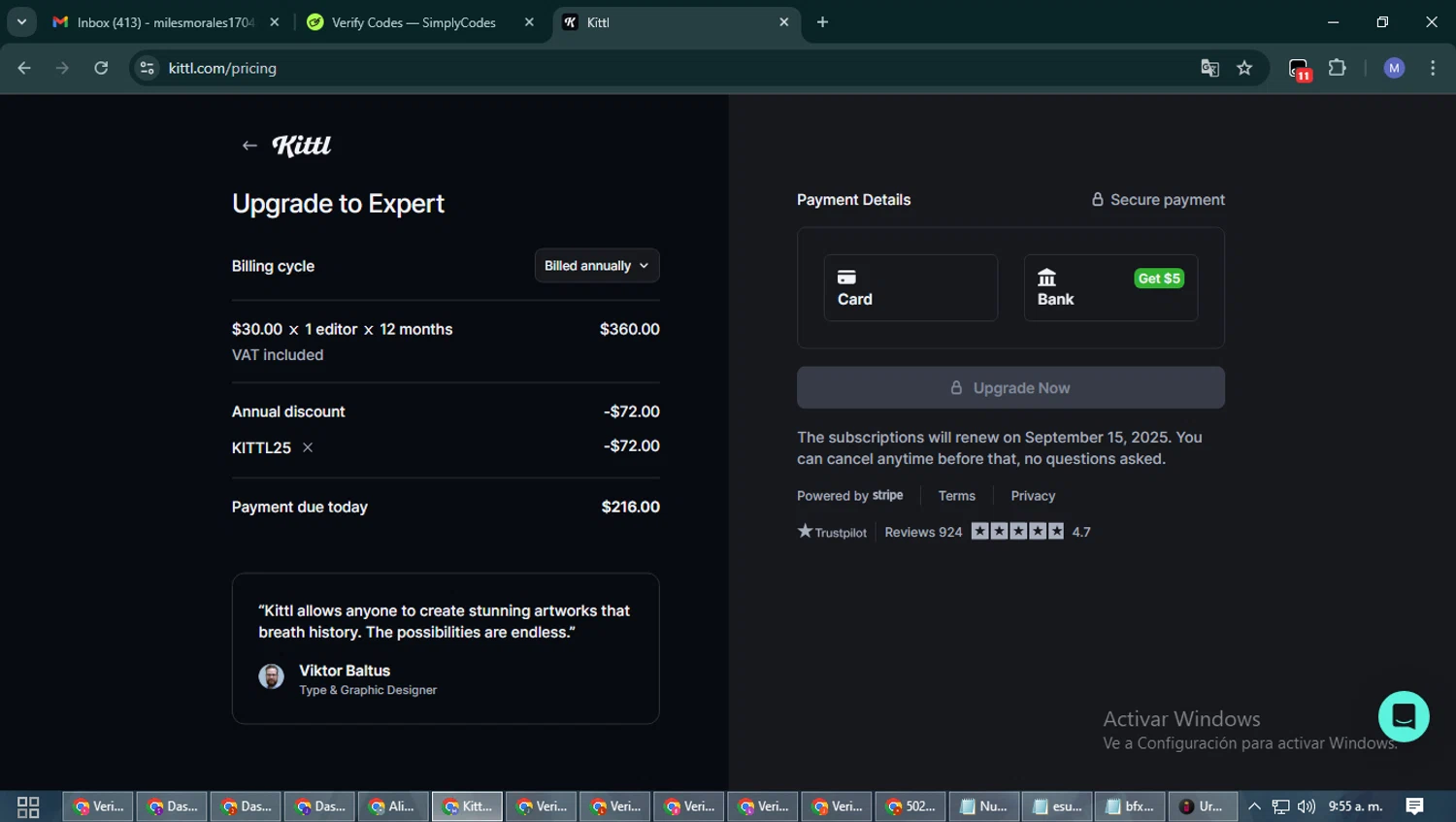Expand the Billed annually dropdown
Image resolution: width=1456 pixels, height=822 pixels.
pos(596,266)
